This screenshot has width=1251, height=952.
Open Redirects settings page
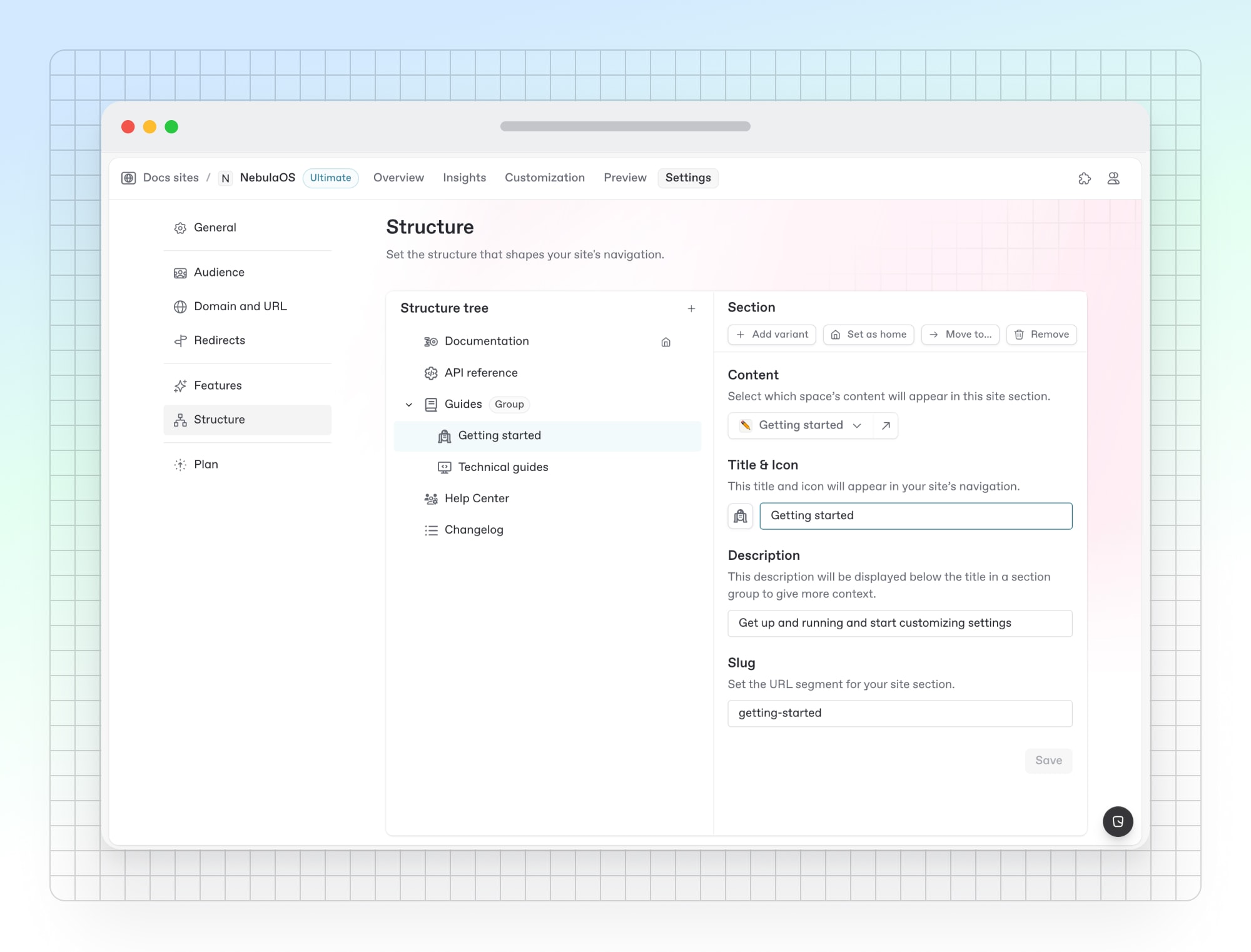(x=247, y=340)
